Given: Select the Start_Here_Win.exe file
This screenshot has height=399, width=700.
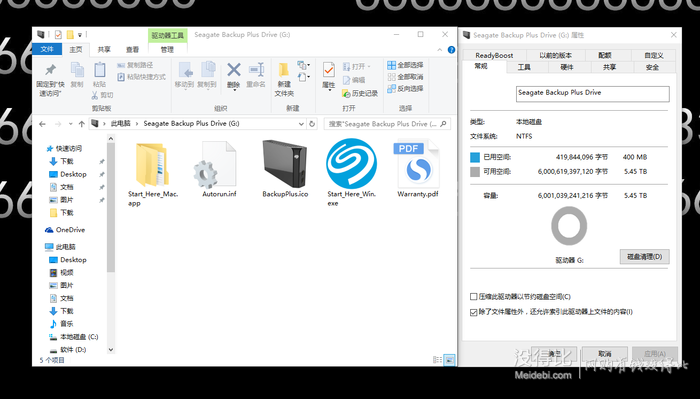Looking at the screenshot, I should coord(351,173).
